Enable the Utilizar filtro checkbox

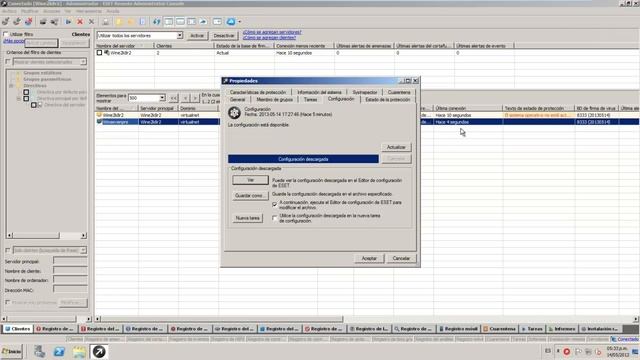[6, 34]
